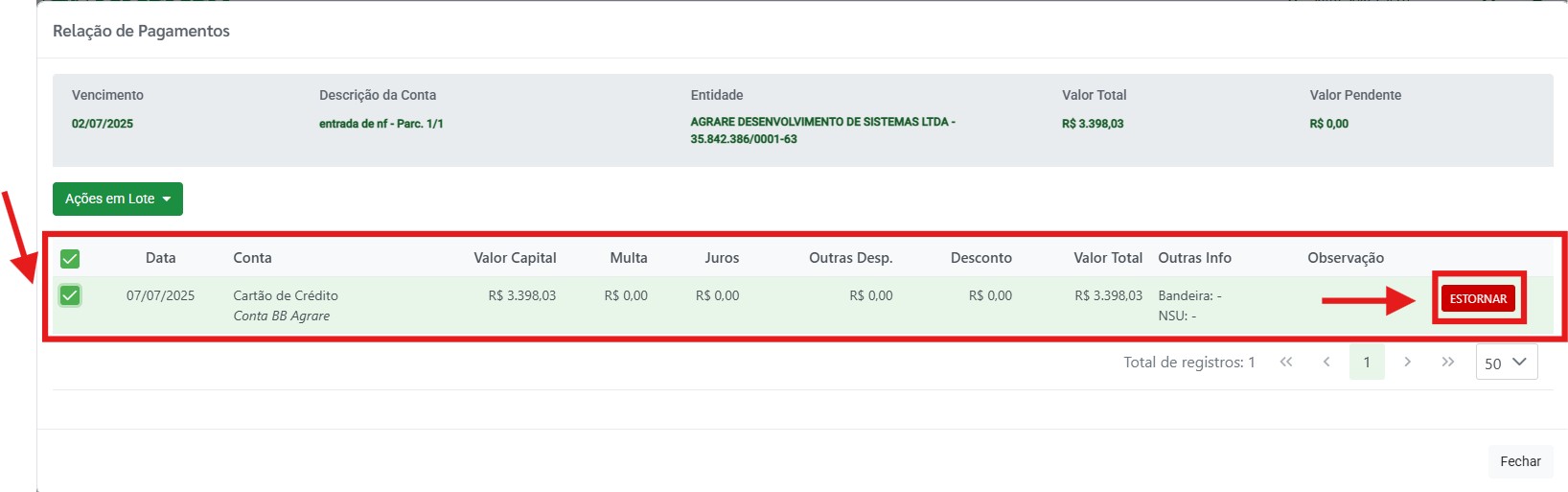The height and width of the screenshot is (492, 1568).
Task: Go to next page arrow
Action: (1407, 362)
